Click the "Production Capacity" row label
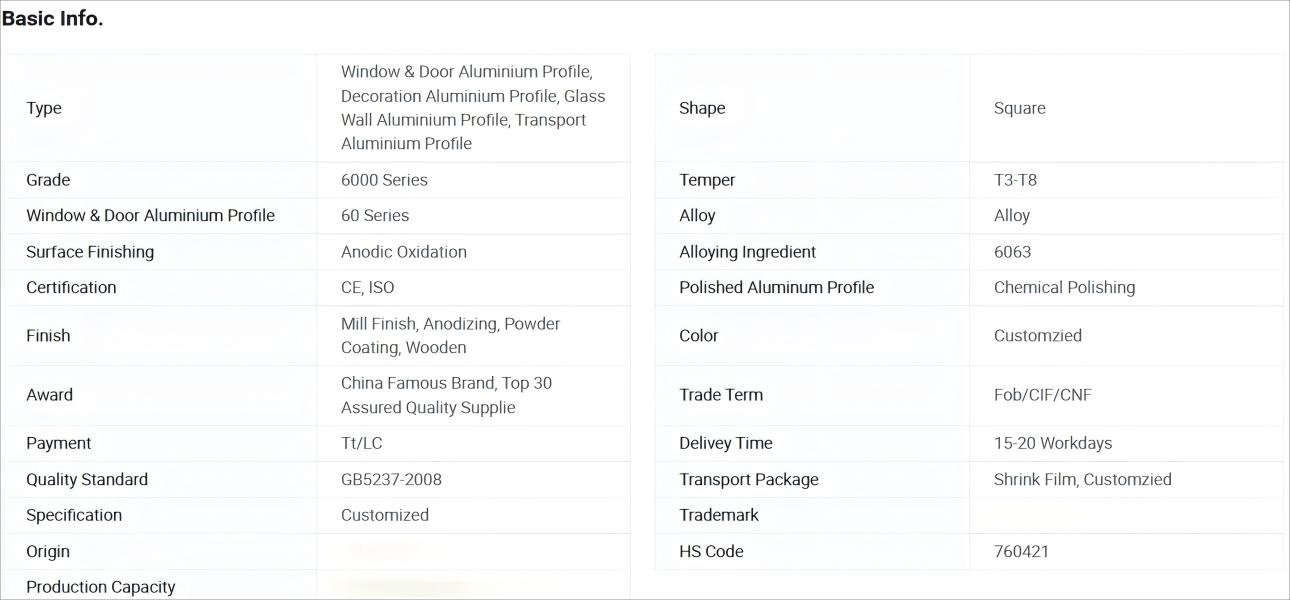The height and width of the screenshot is (600, 1290). [x=101, y=587]
